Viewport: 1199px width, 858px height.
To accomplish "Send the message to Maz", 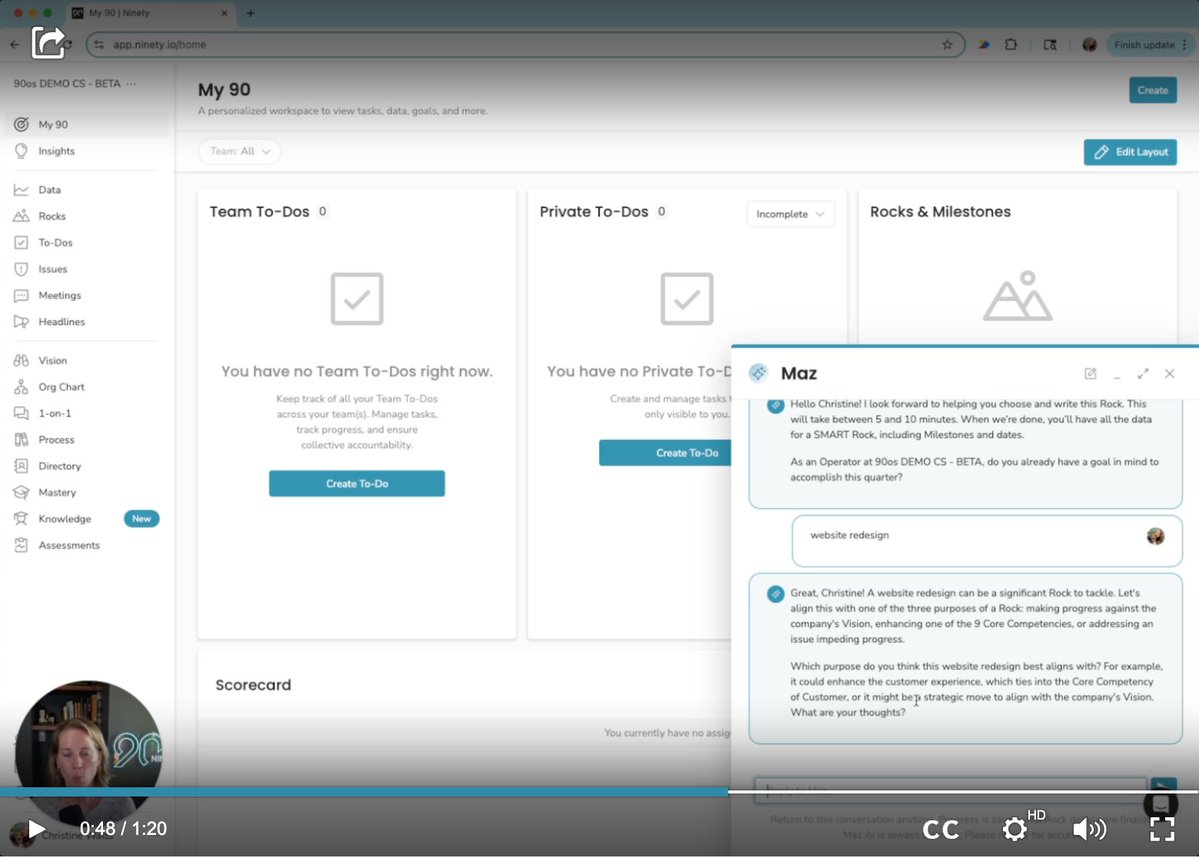I will click(1163, 788).
